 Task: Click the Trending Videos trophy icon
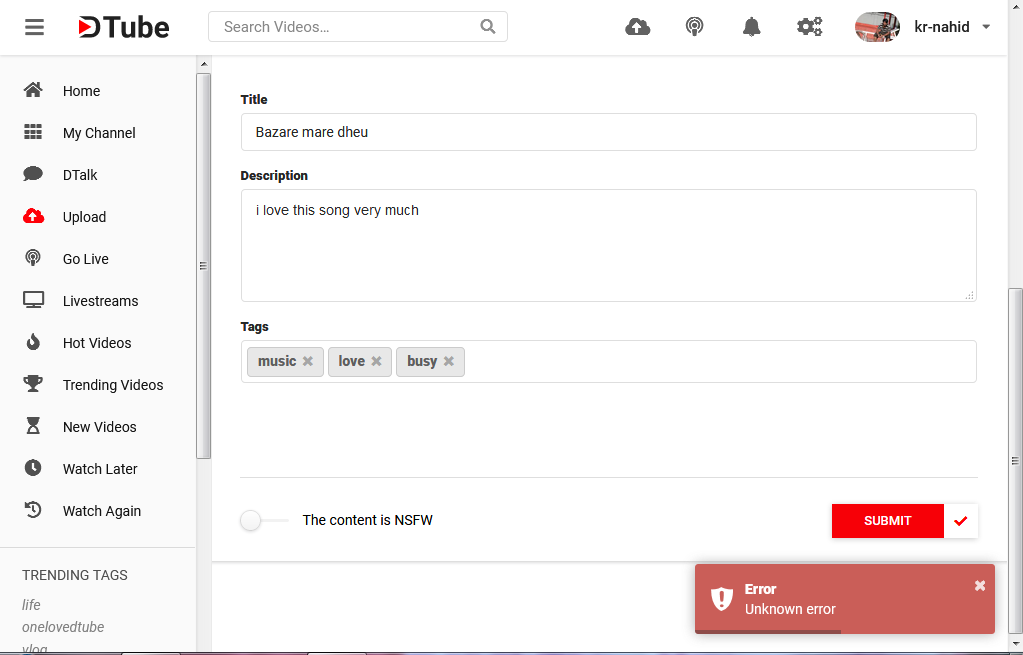coord(33,384)
